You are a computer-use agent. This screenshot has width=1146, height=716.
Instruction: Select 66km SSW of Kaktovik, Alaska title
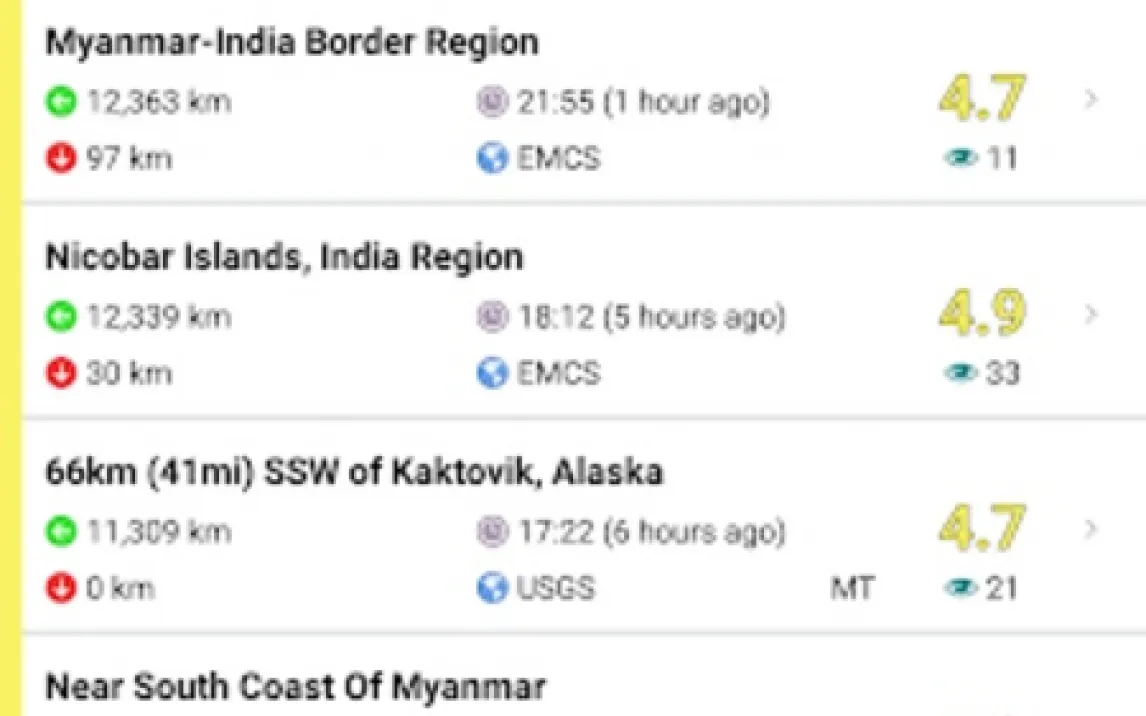pos(354,472)
